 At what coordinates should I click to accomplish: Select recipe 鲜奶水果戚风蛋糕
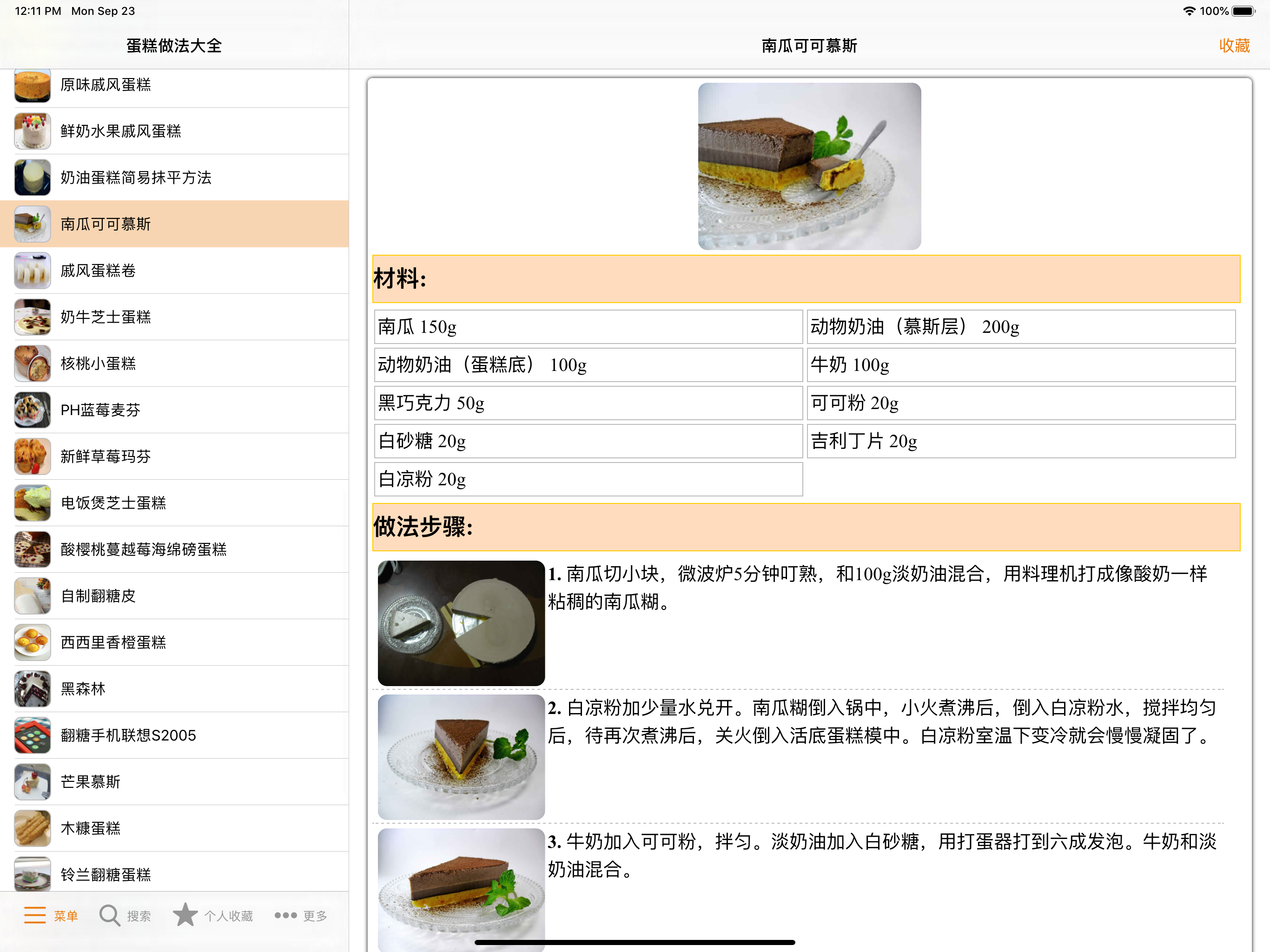pyautogui.click(x=121, y=131)
